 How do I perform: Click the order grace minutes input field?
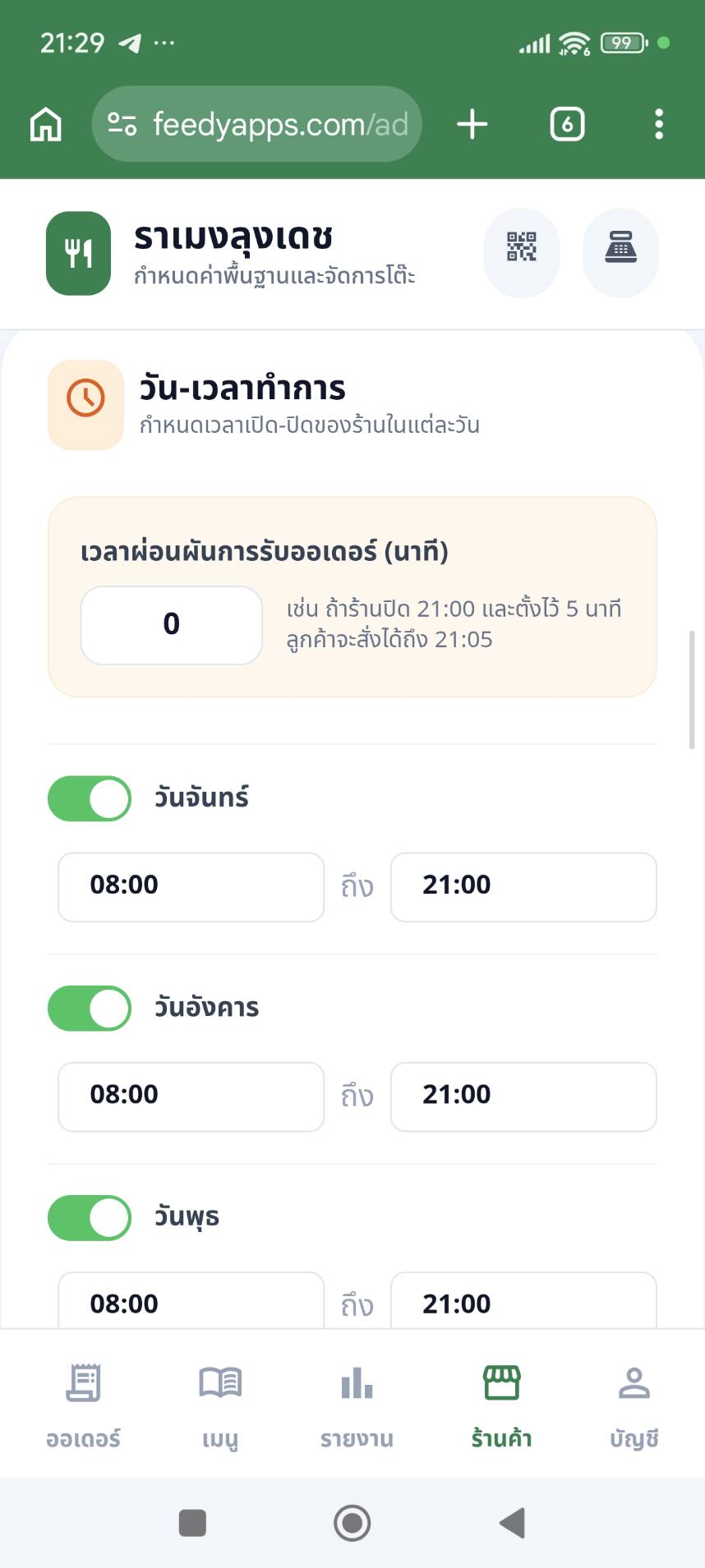(171, 625)
